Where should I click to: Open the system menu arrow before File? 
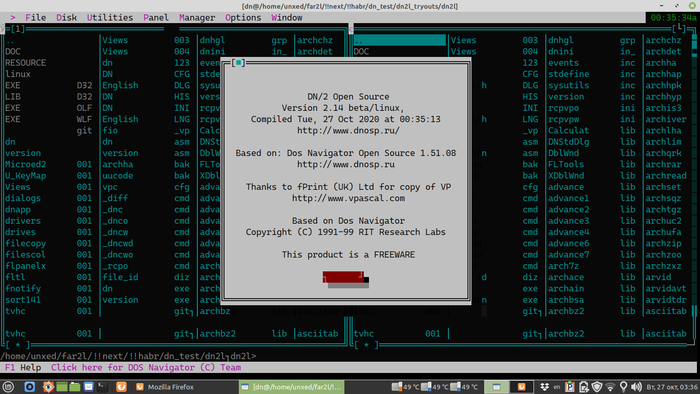[x=12, y=17]
